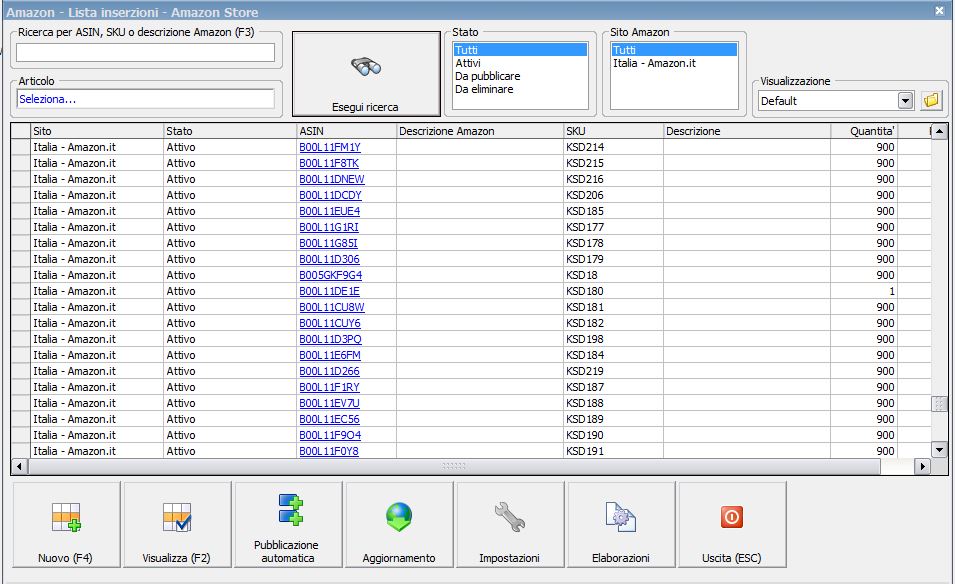955x584 pixels.
Task: Open ASIN link B00L11DE1E
Action: point(329,291)
